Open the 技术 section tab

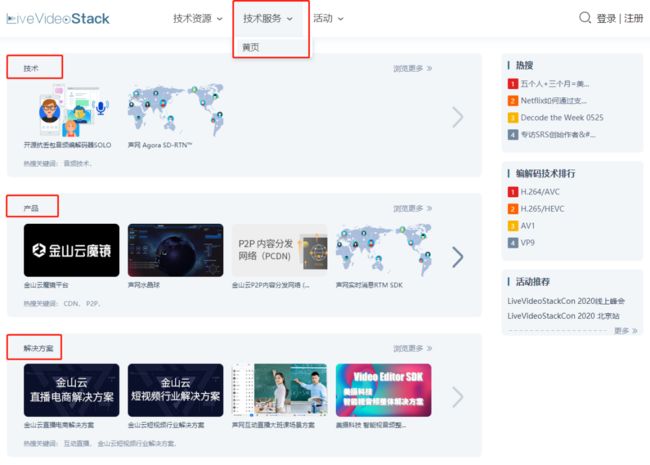click(x=31, y=68)
